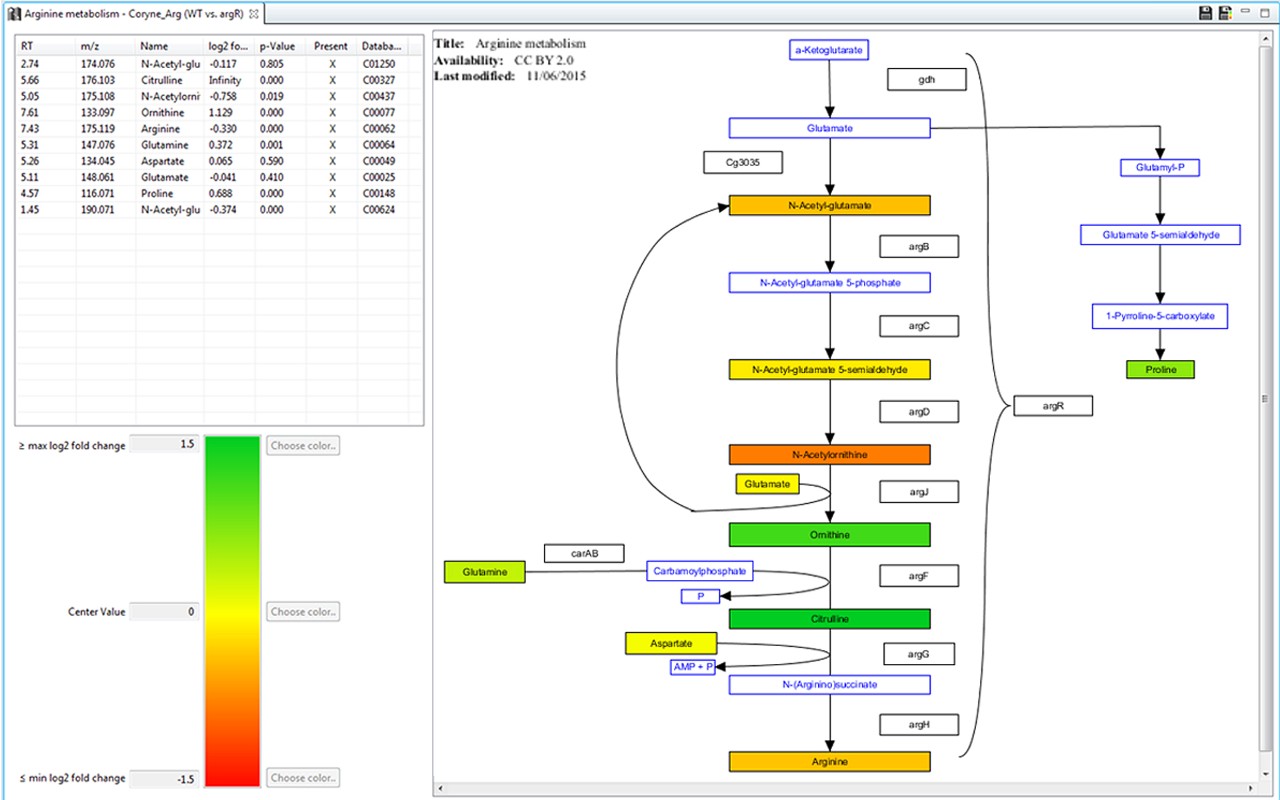Image resolution: width=1280 pixels, height=800 pixels.
Task: Click the green-to-red gradient bar
Action: [x=232, y=610]
